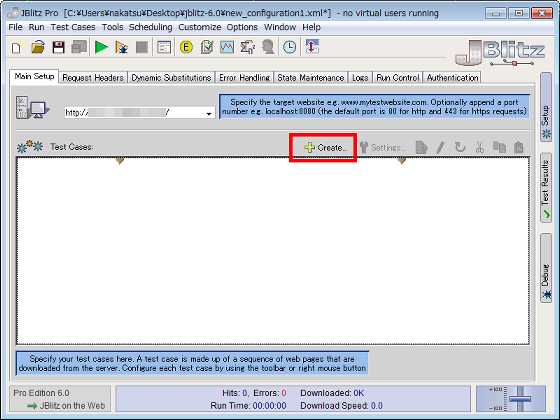Image resolution: width=560 pixels, height=420 pixels.
Task: Click the server computer icon beside URL field
Action: click(x=32, y=107)
